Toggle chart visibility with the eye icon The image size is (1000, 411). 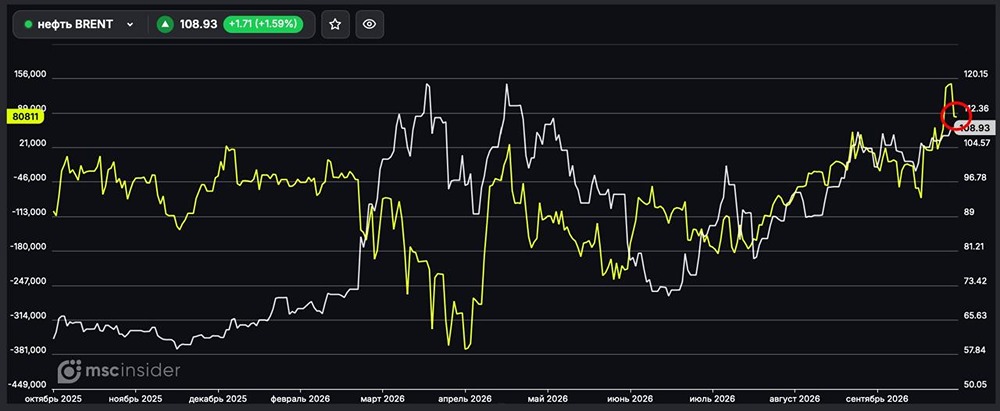point(369,24)
